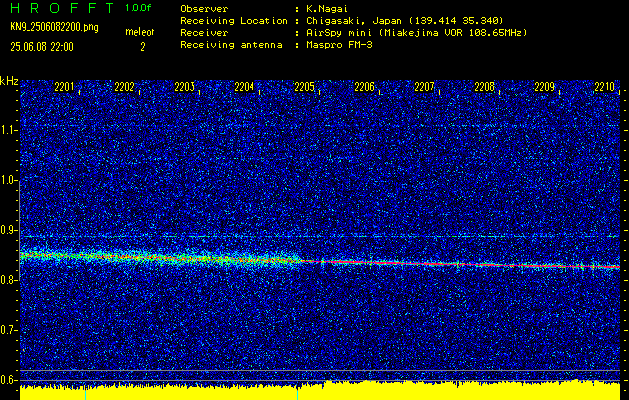Click the 0.7 kHz axis label

[9, 330]
